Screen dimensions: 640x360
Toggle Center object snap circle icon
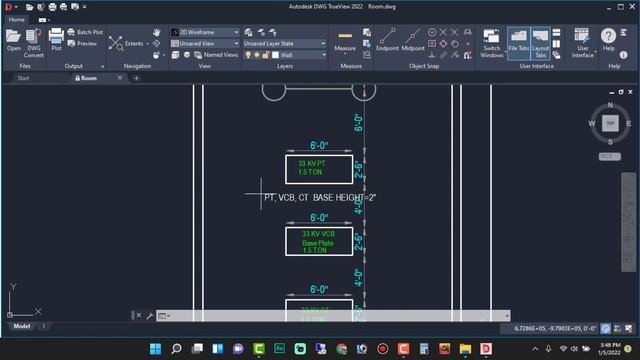coord(432,32)
